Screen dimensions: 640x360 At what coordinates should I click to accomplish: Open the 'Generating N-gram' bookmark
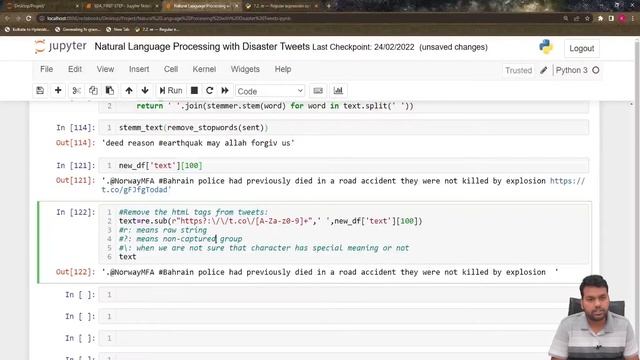point(78,29)
